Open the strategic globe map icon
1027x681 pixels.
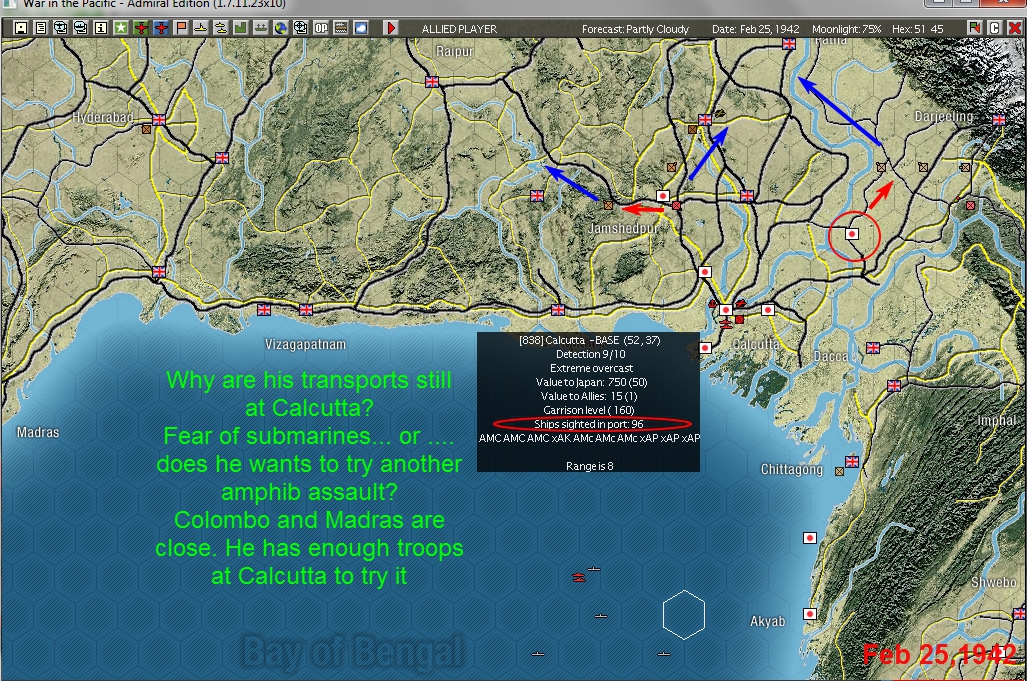283,29
